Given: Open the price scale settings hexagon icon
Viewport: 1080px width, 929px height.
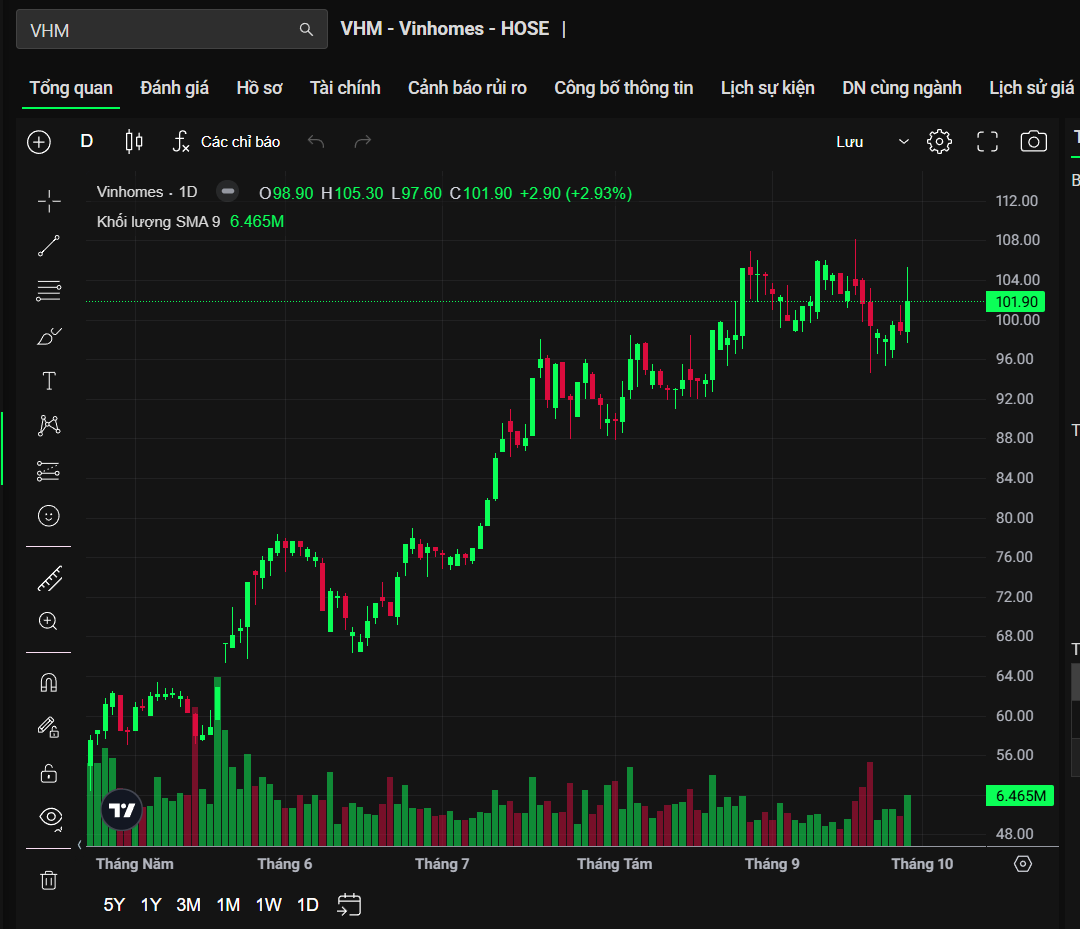Looking at the screenshot, I should (x=1023, y=864).
